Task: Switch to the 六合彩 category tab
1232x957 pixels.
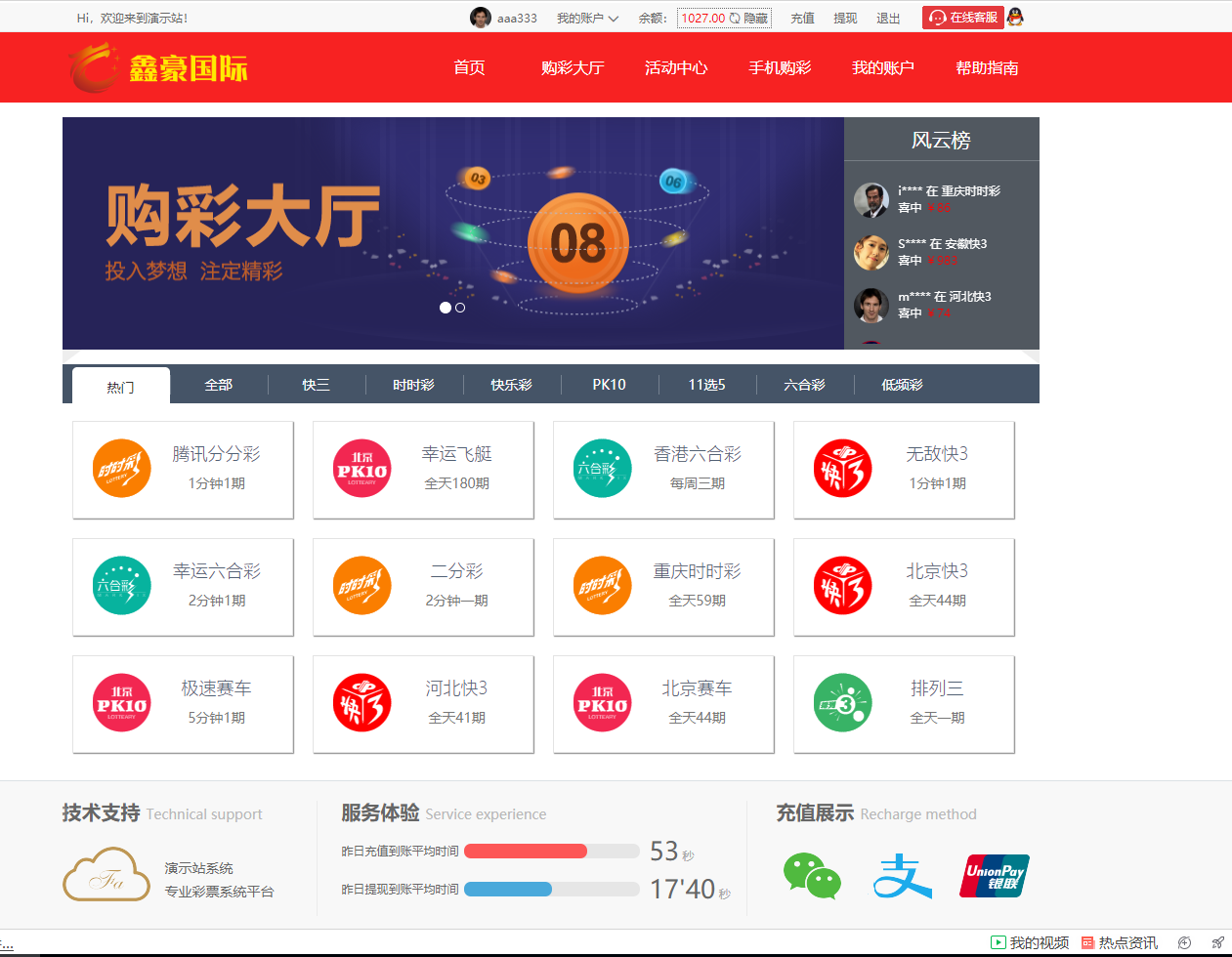Action: pos(804,385)
